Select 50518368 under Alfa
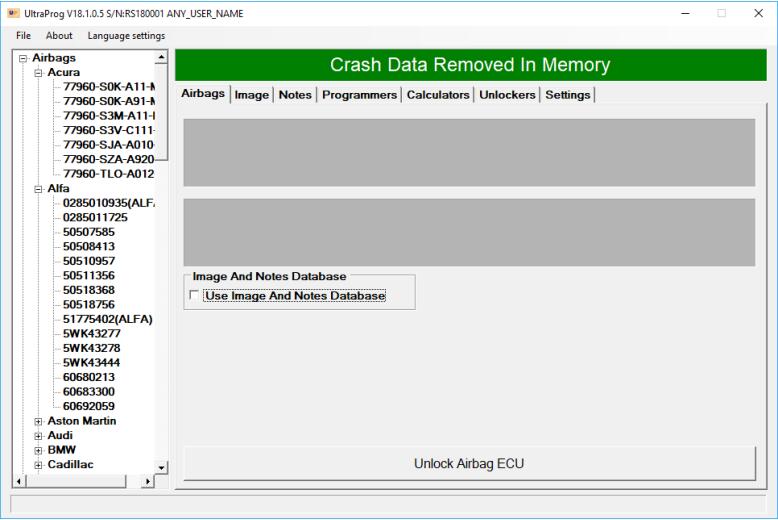778x520 pixels. click(89, 290)
